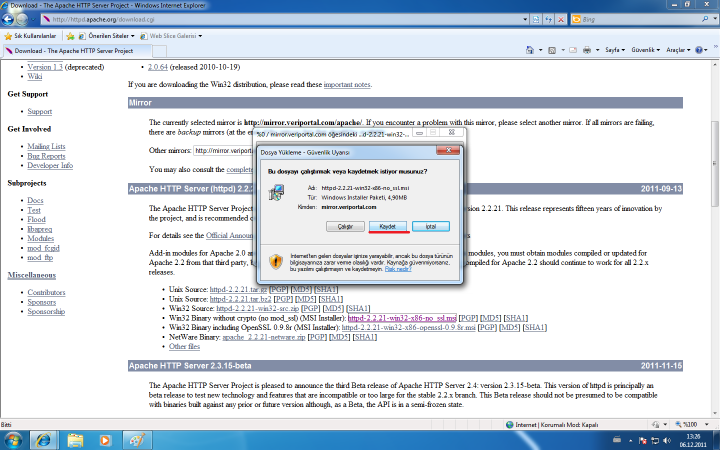Click the httpd-2.2.21-win32-x86-no_ssl.msi link
Image resolution: width=720 pixels, height=450 pixels.
click(x=402, y=318)
